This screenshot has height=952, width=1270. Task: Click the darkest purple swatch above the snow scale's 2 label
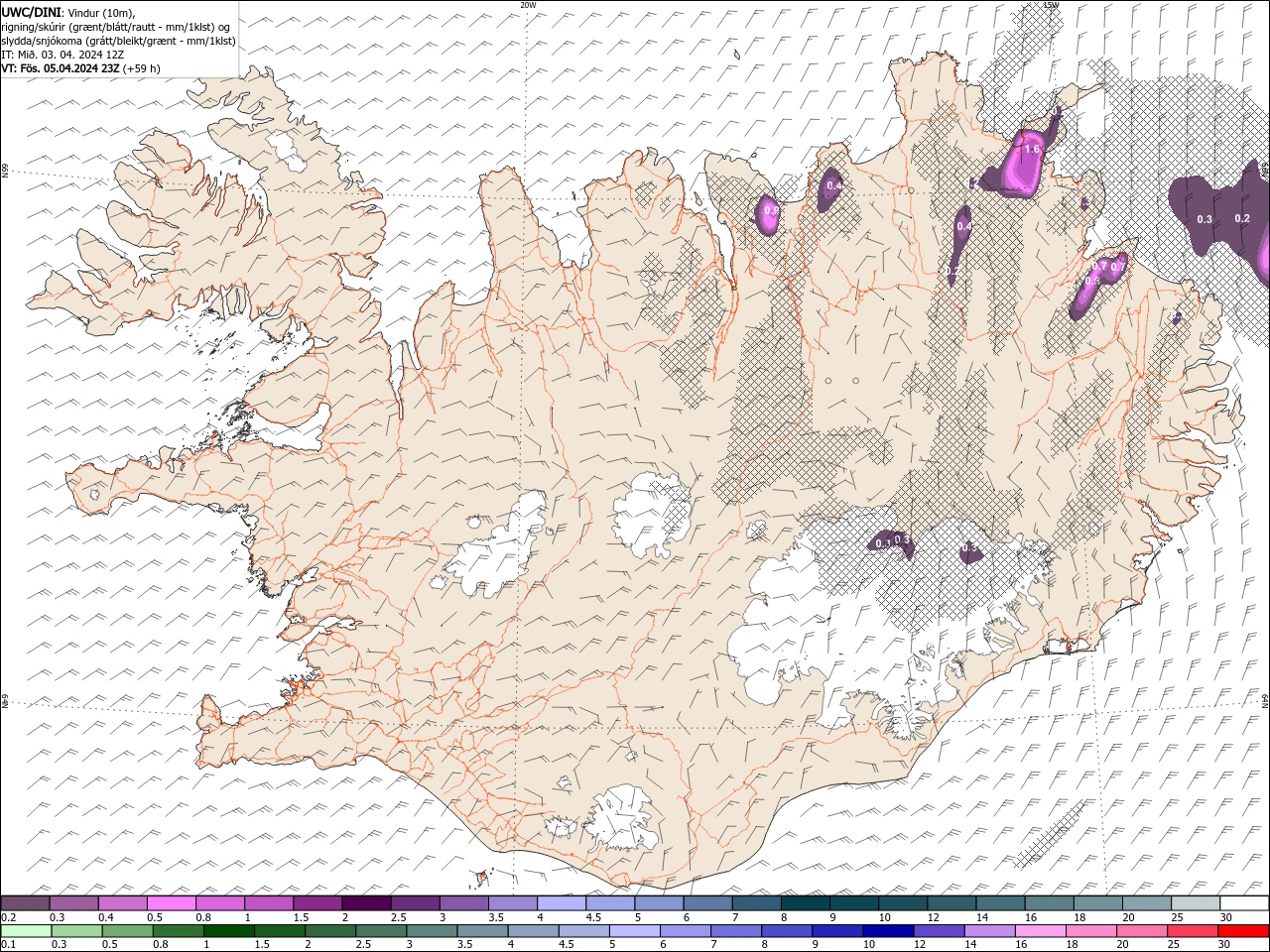(366, 903)
